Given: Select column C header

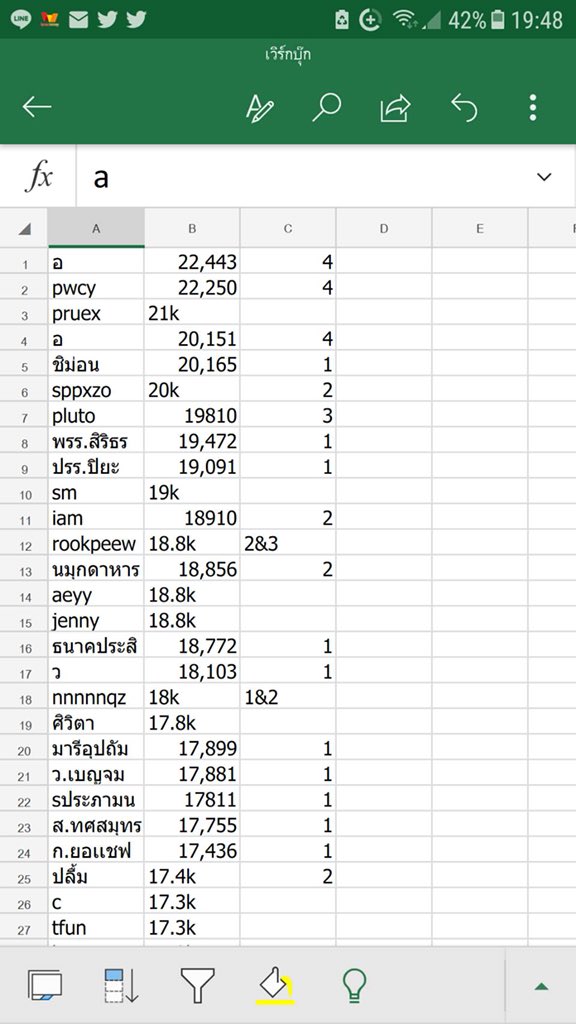Looking at the screenshot, I should [288, 229].
